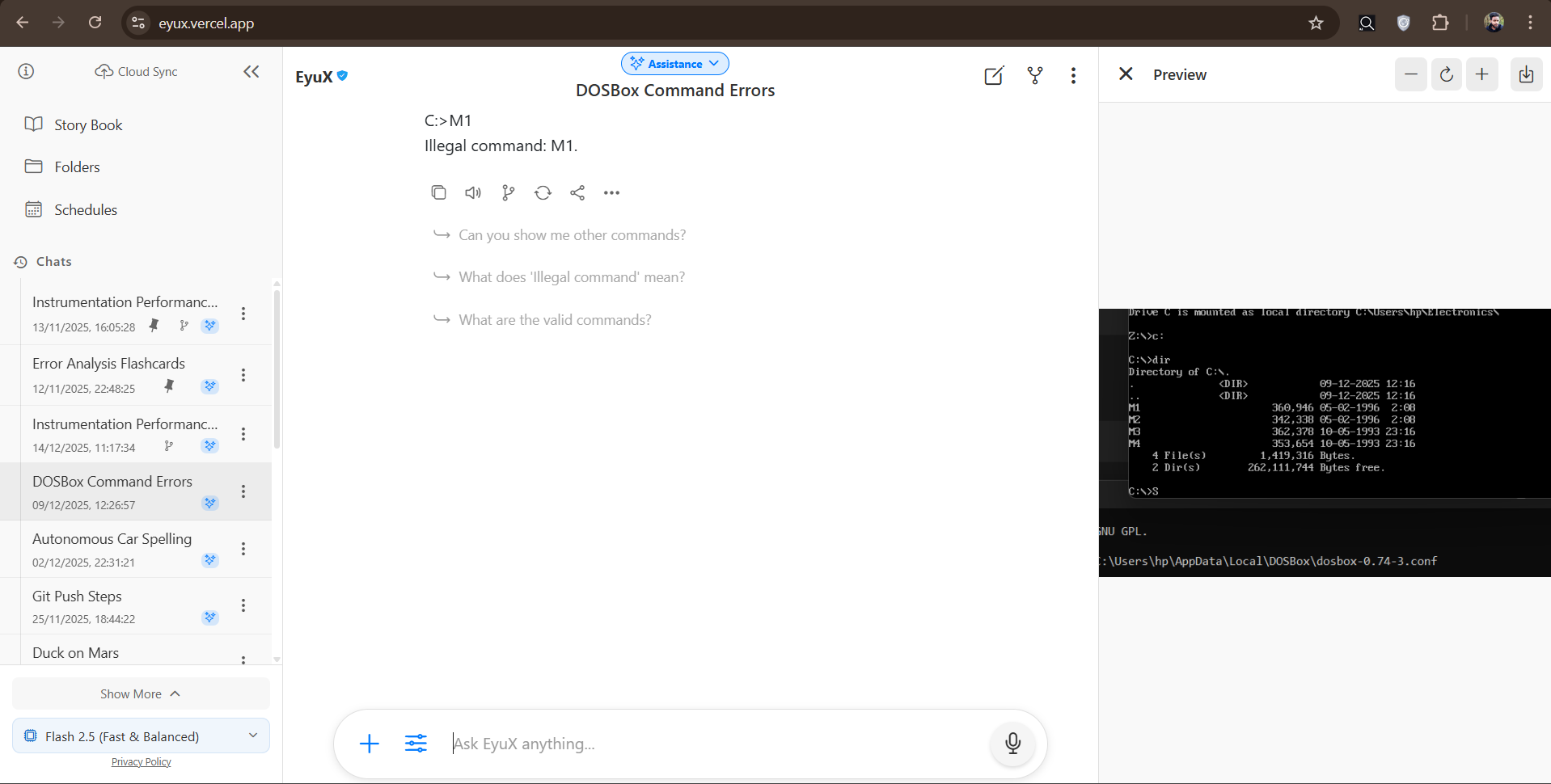This screenshot has width=1551, height=784.
Task: Open more actions under the response
Action: click(611, 192)
